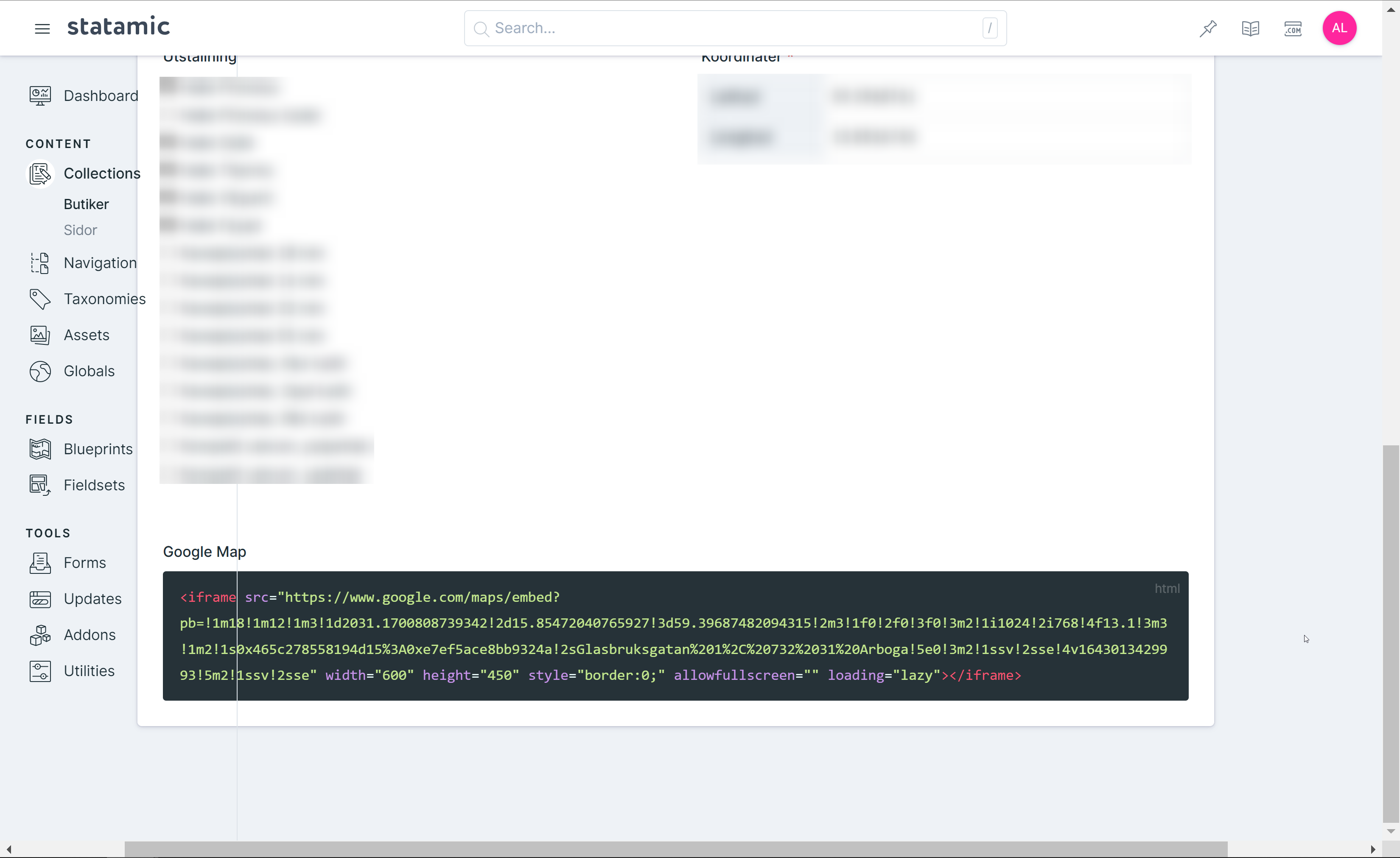Open the AL user avatar menu
The height and width of the screenshot is (858, 1400).
pyautogui.click(x=1338, y=28)
